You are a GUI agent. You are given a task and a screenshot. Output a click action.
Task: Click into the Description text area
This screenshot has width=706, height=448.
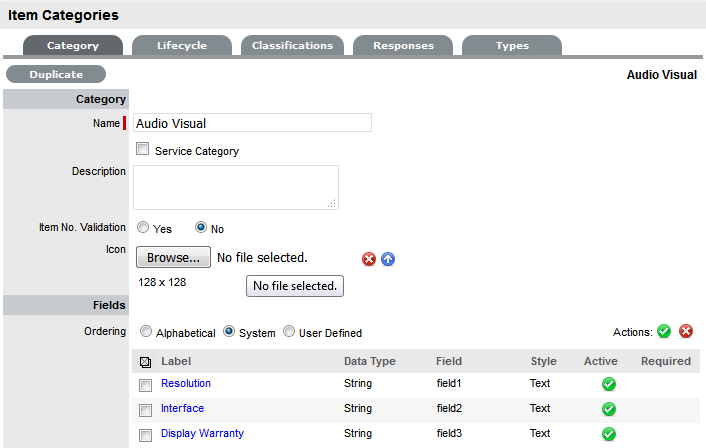coord(235,187)
